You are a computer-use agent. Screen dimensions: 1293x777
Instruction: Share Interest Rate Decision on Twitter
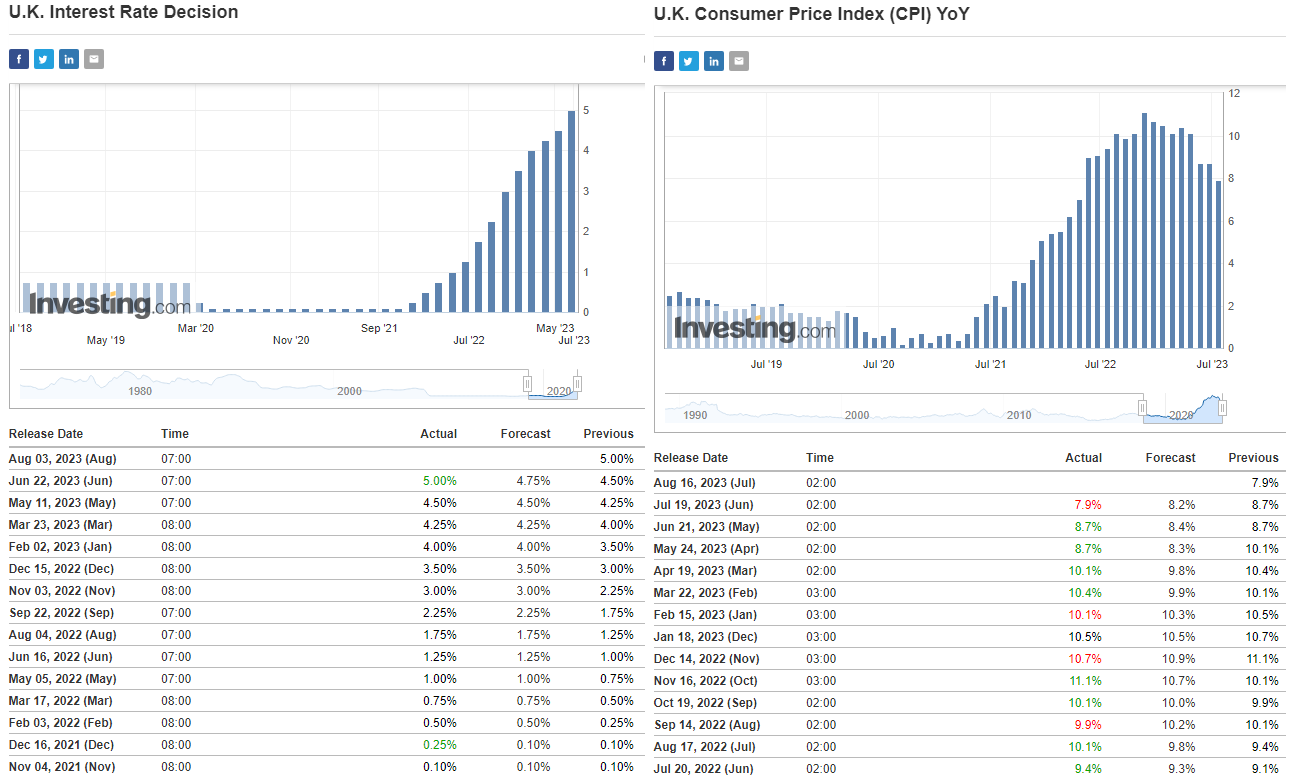(44, 59)
